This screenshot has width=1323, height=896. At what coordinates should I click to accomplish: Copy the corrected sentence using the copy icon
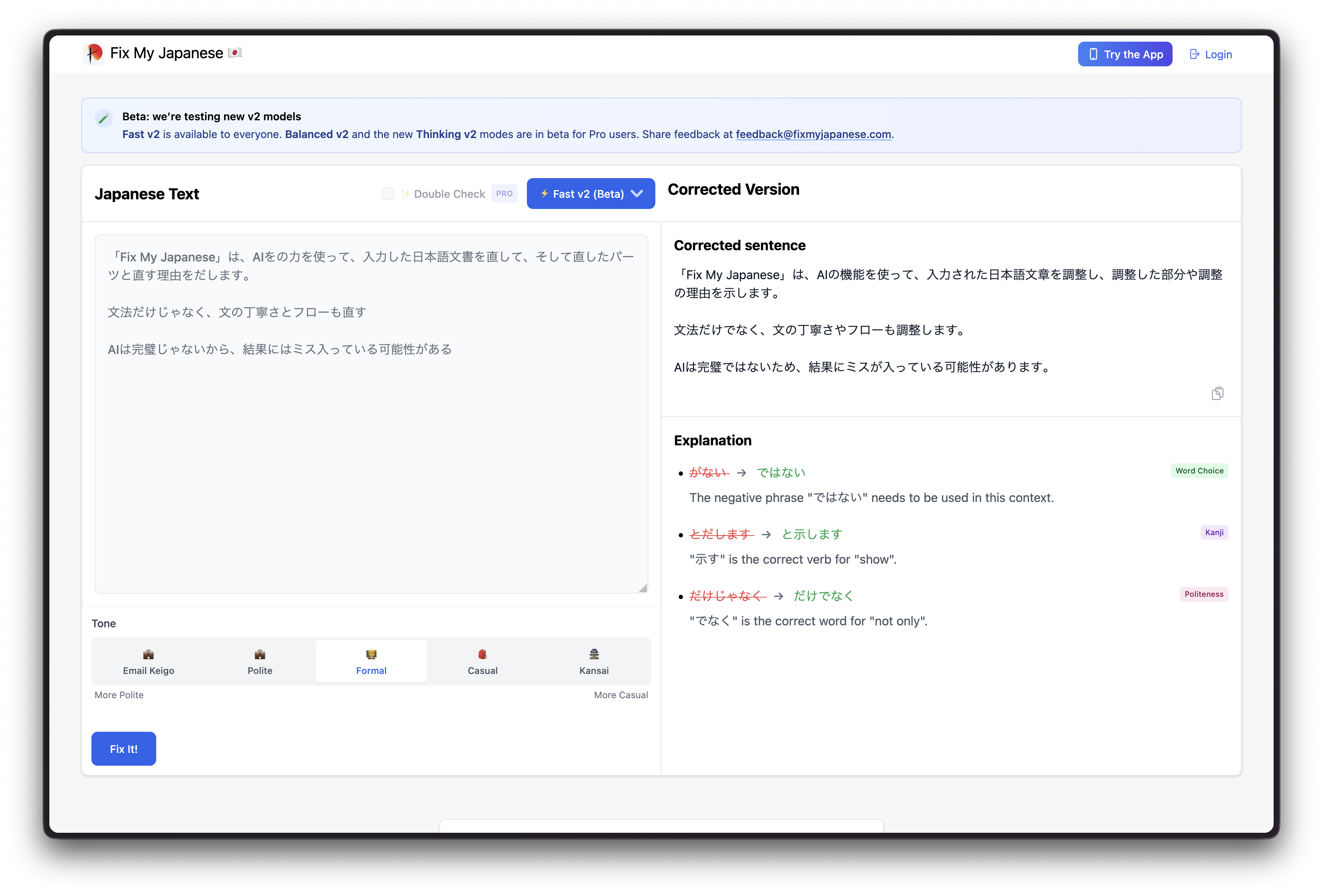coord(1218,393)
